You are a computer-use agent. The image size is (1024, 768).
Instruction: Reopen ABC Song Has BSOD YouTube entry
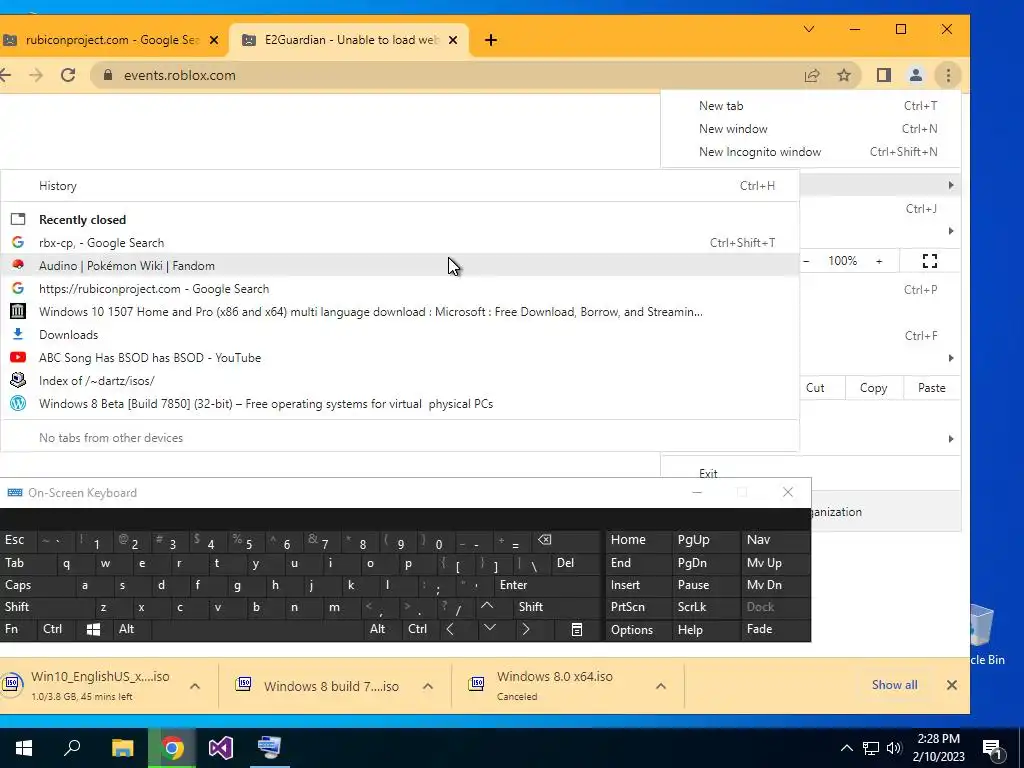(x=400, y=358)
